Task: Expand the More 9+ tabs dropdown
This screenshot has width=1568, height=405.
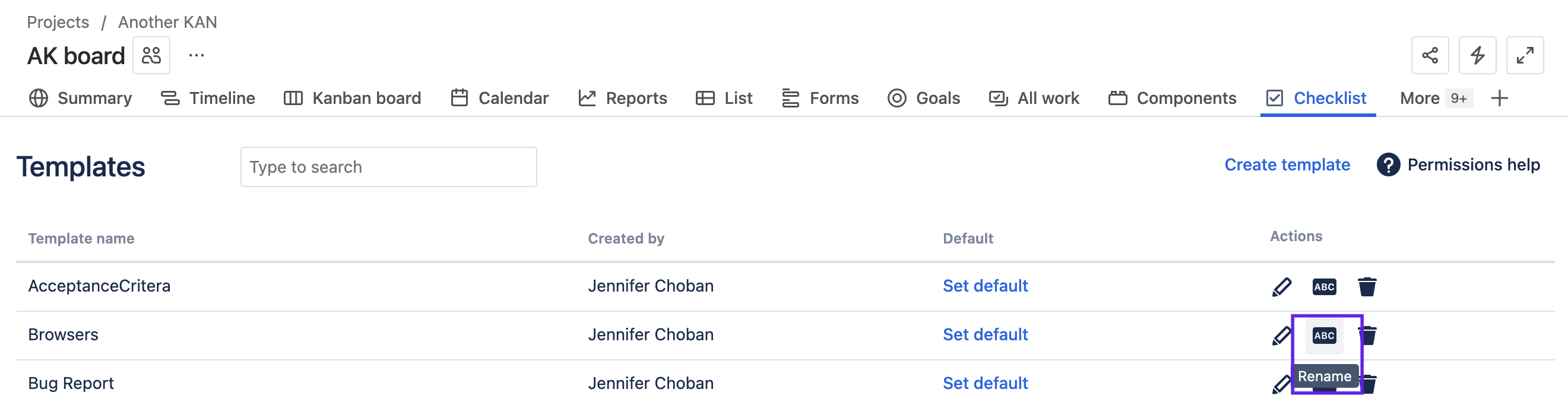Action: point(1434,98)
